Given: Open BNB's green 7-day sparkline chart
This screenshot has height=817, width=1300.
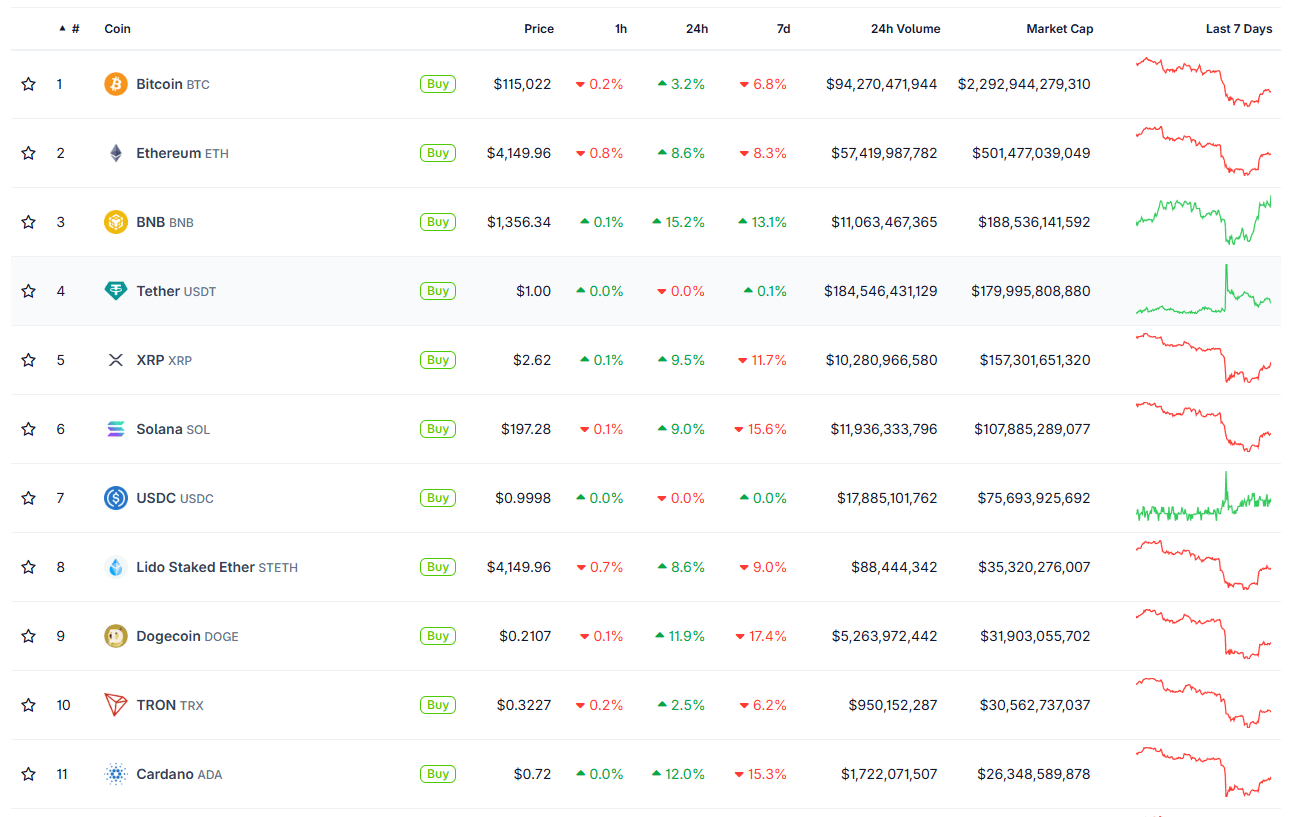Looking at the screenshot, I should [1203, 221].
